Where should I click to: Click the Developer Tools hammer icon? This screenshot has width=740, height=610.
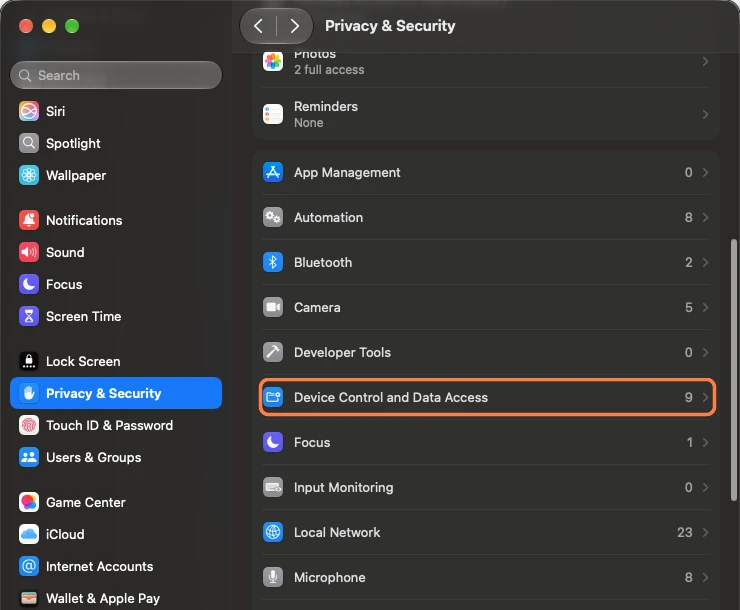pos(273,352)
